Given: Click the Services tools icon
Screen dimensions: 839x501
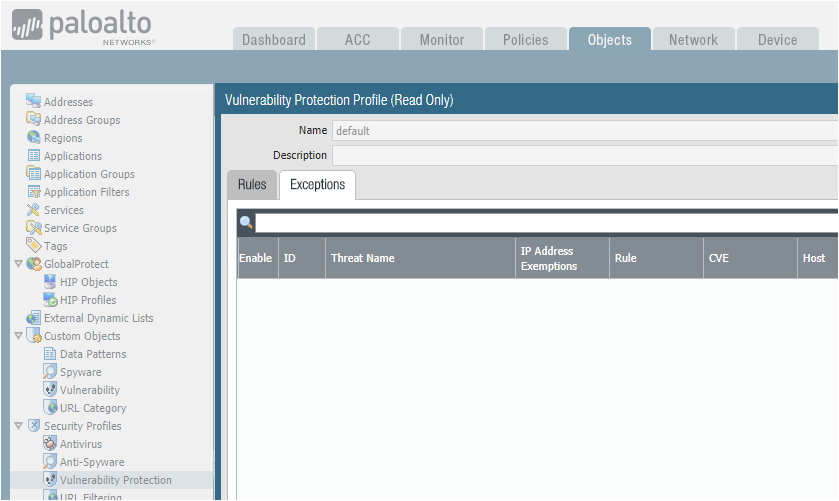Looking at the screenshot, I should [33, 209].
